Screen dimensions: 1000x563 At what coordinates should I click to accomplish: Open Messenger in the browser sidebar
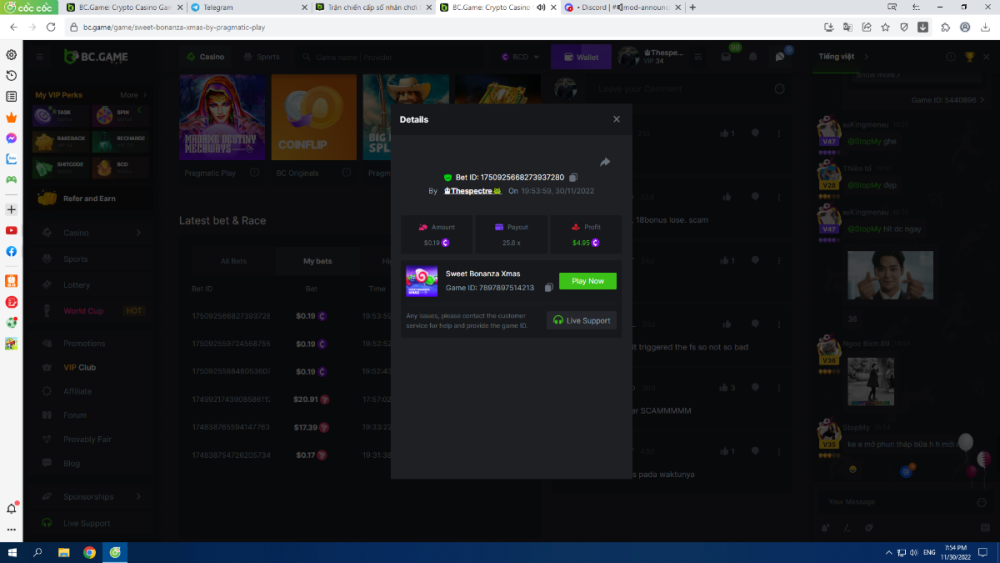11,138
